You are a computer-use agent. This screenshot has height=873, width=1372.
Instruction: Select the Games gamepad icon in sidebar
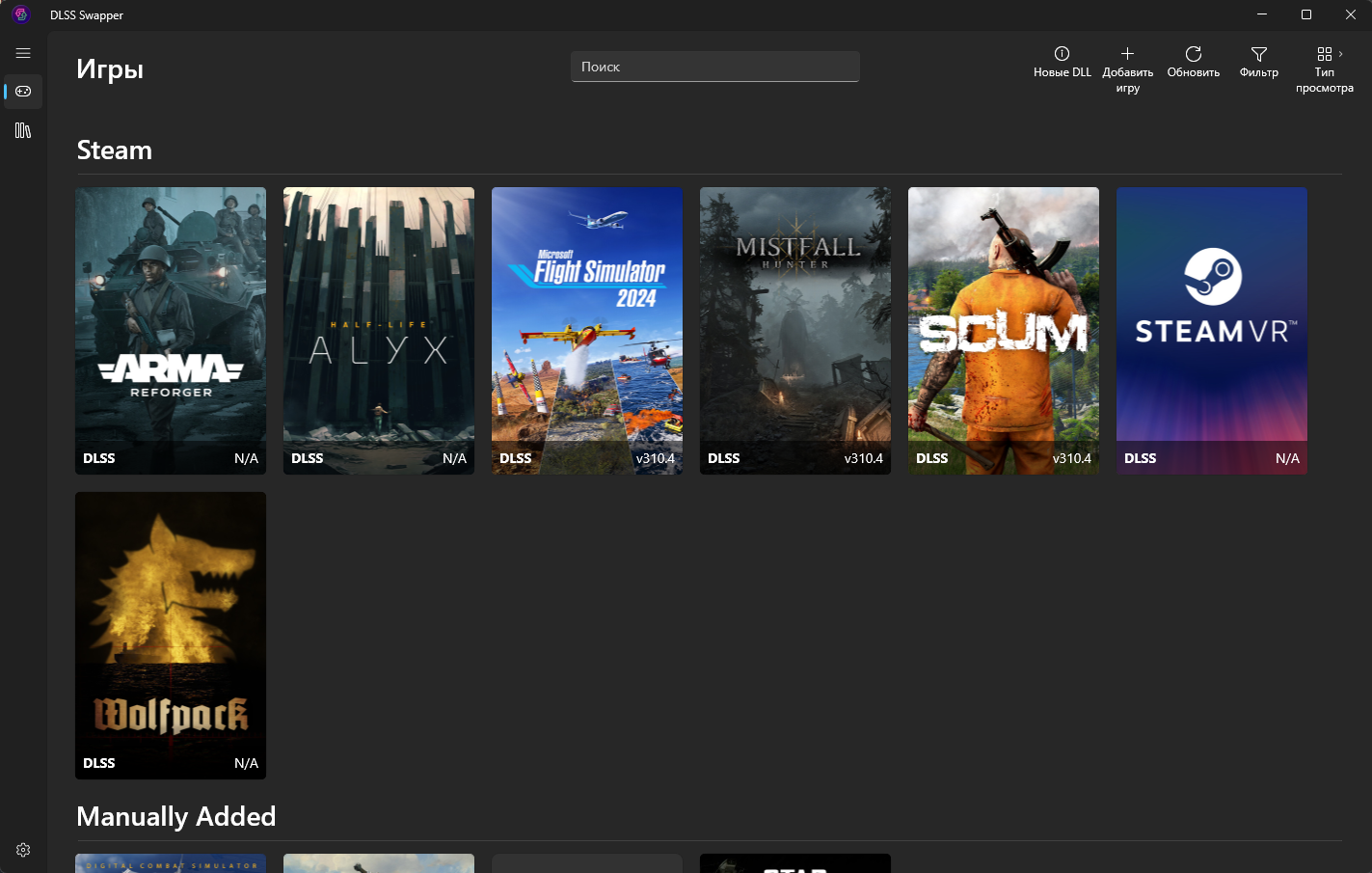click(23, 92)
